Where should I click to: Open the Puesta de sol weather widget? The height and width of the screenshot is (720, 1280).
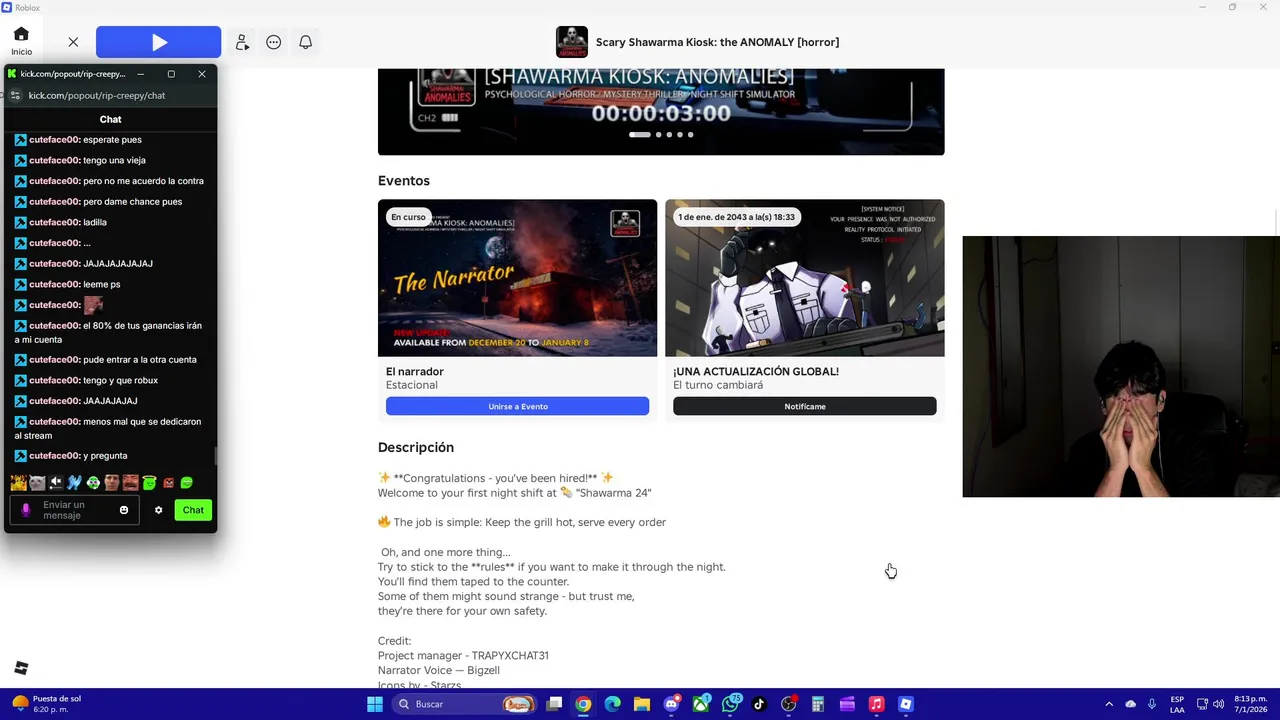click(48, 704)
